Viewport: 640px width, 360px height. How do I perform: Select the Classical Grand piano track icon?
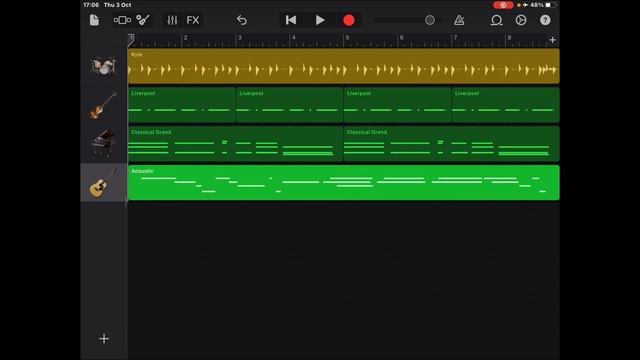104,144
